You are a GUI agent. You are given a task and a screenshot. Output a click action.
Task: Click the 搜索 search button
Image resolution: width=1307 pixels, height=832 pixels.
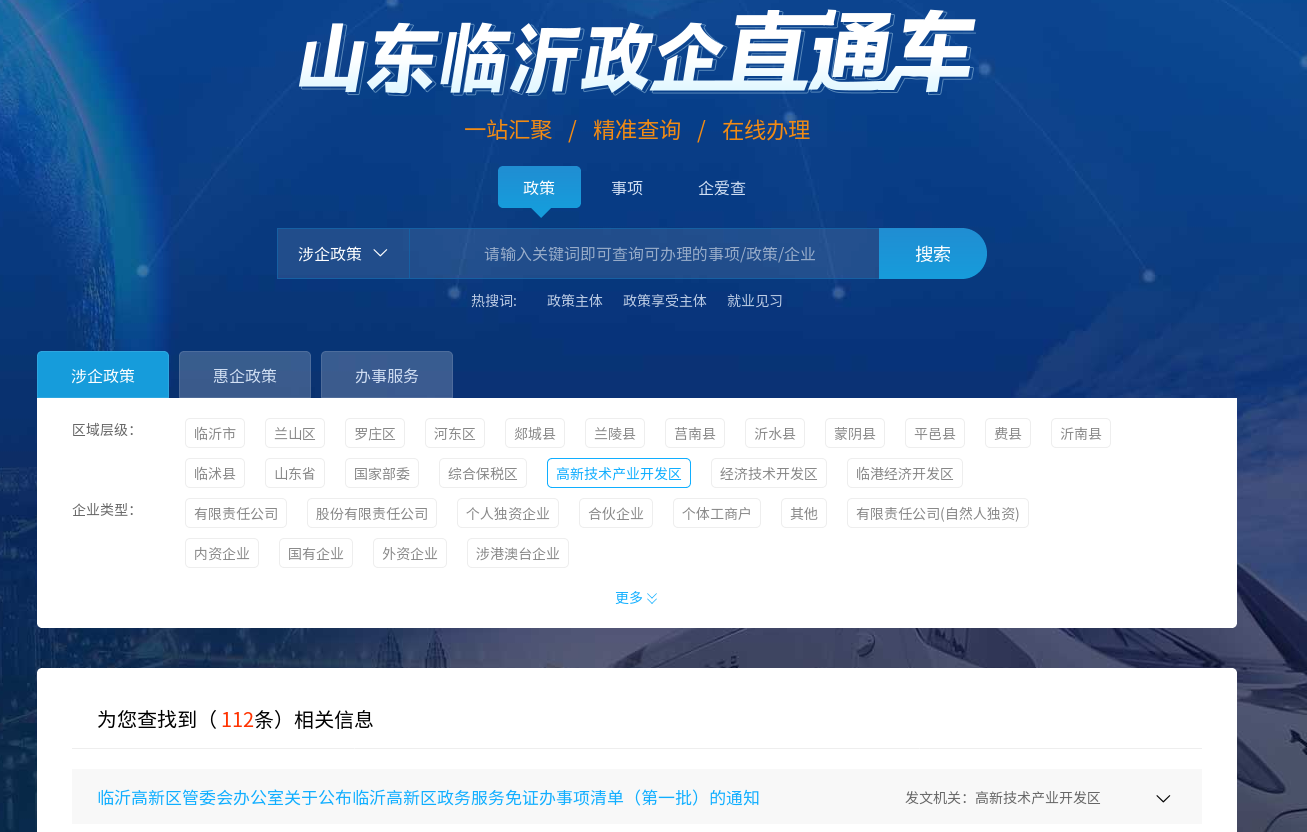point(932,254)
